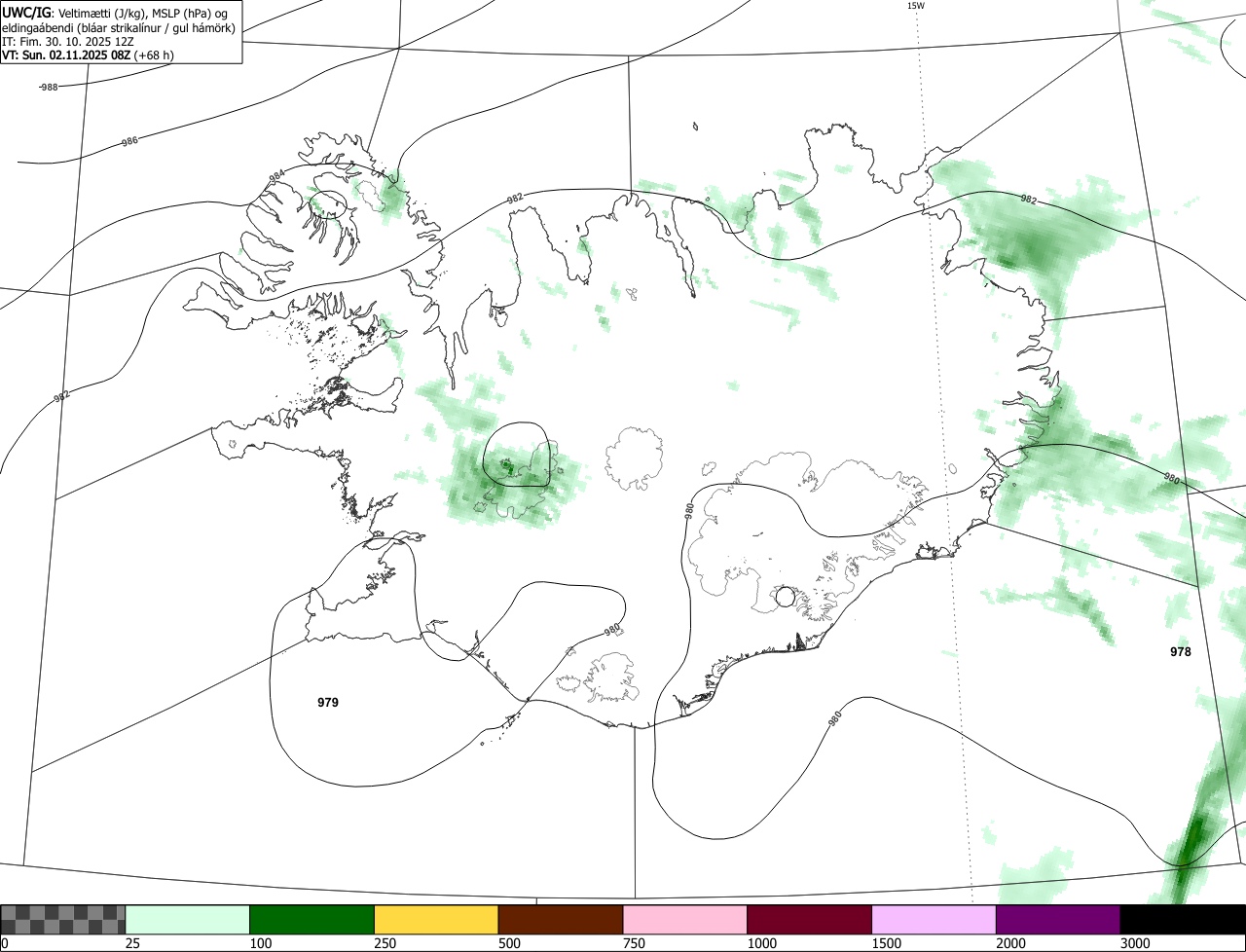
Task: Click the '1000' legend tick label
Action: [762, 943]
